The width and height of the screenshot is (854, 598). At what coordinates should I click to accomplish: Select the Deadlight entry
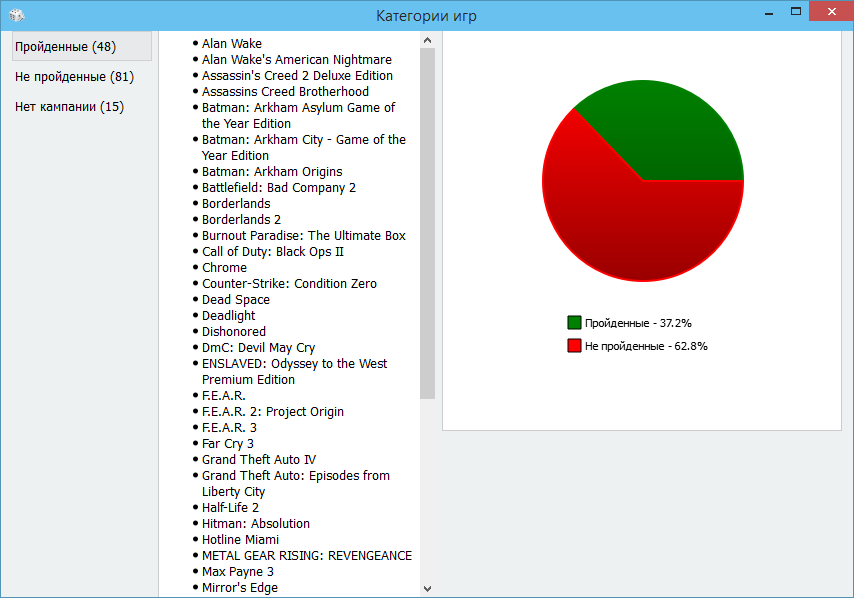pyautogui.click(x=229, y=316)
